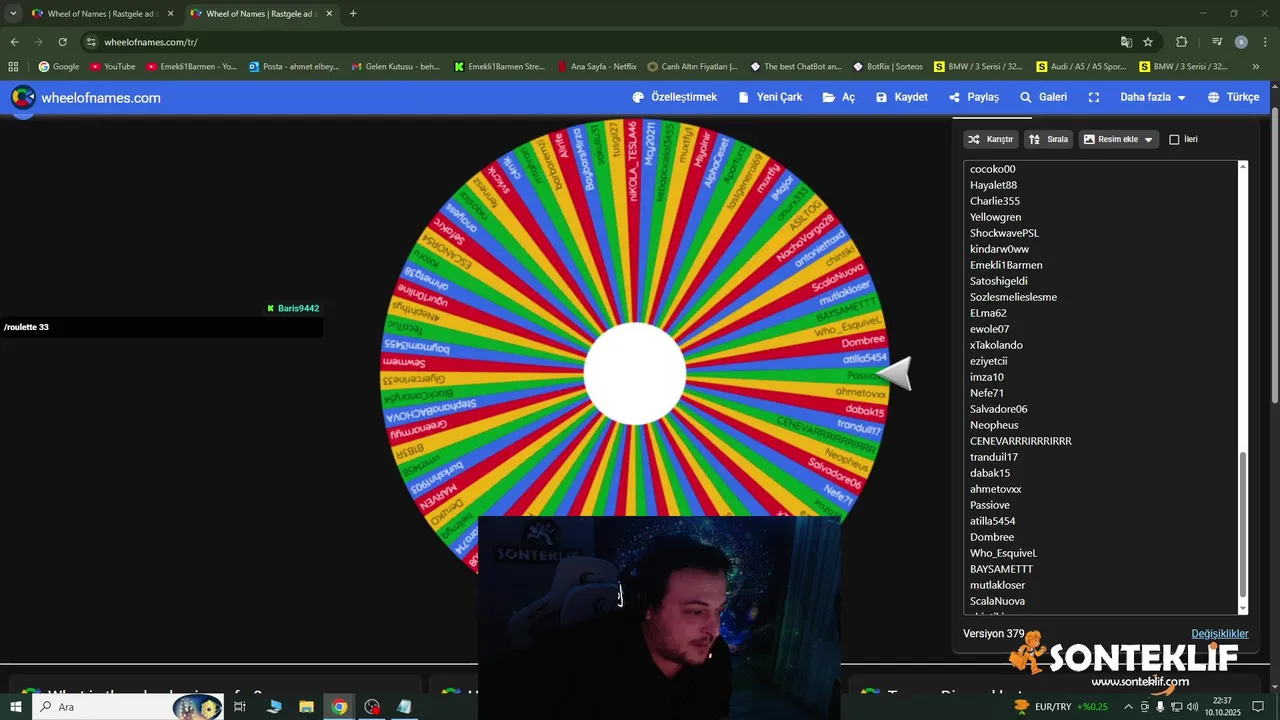Open the Google bookmark
The image size is (1280, 720).
point(59,67)
